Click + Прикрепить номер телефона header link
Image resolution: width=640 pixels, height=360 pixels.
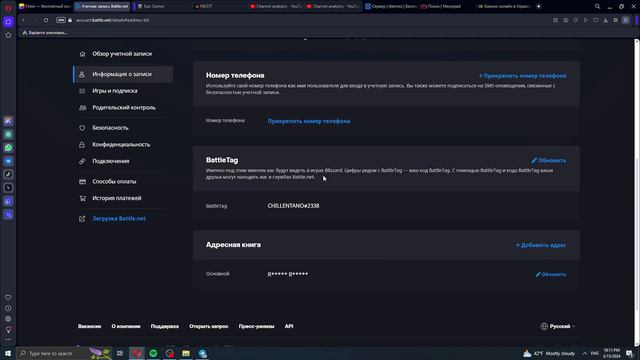point(522,76)
